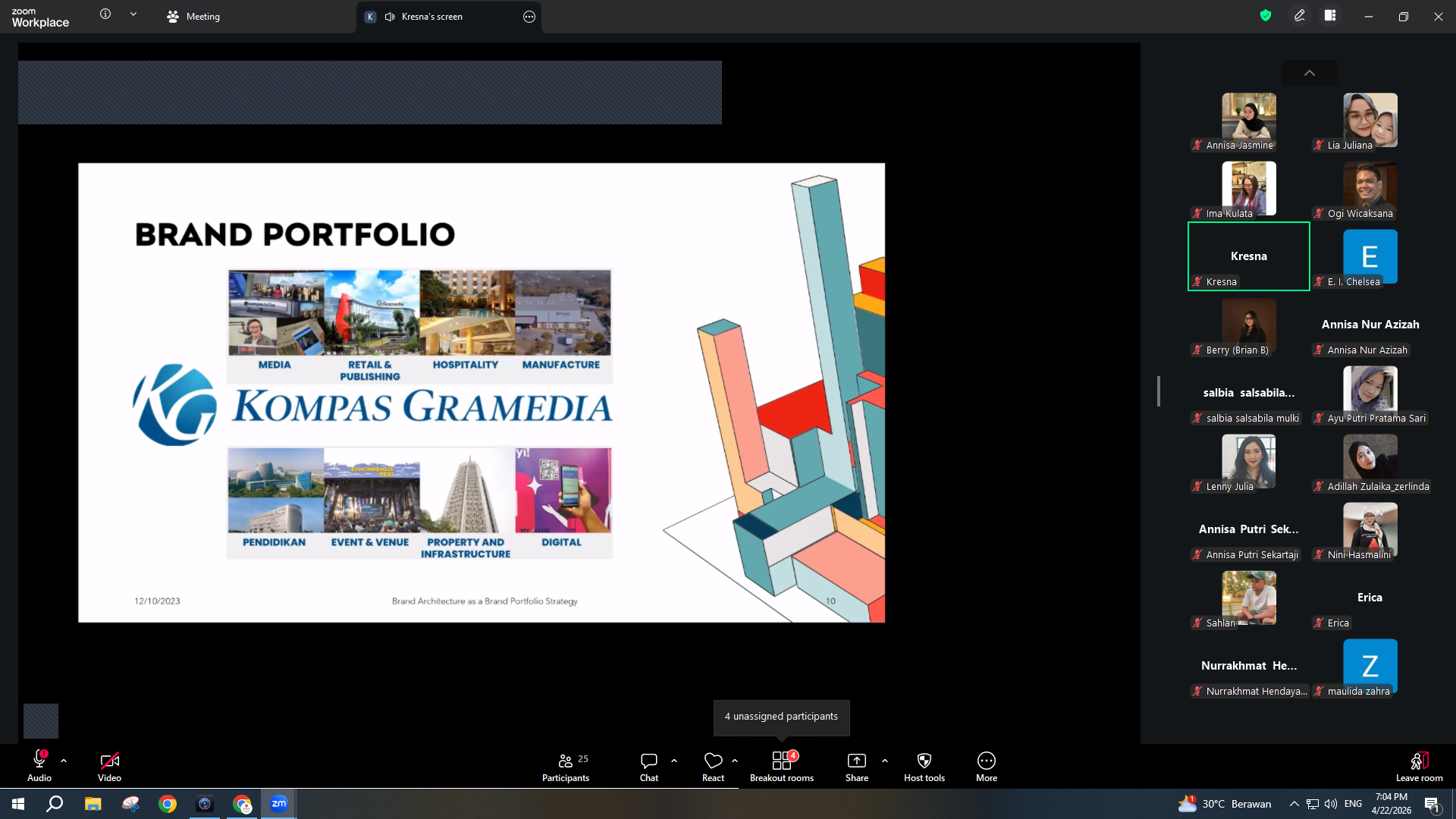Start Video camera
This screenshot has width=1456, height=819.
[109, 766]
